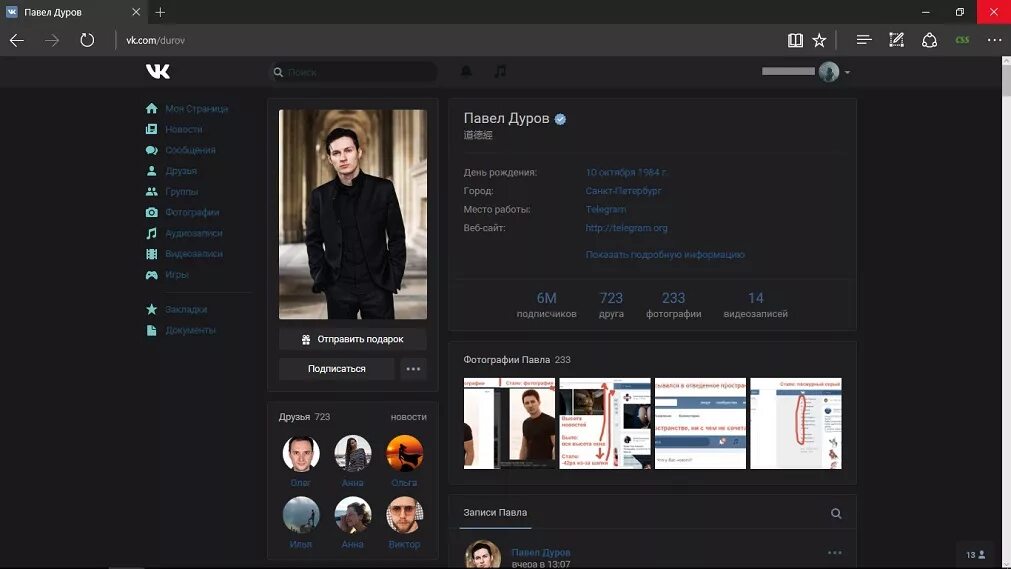Click the VK logo in header
Screen dimensions: 1011x569
(x=157, y=71)
